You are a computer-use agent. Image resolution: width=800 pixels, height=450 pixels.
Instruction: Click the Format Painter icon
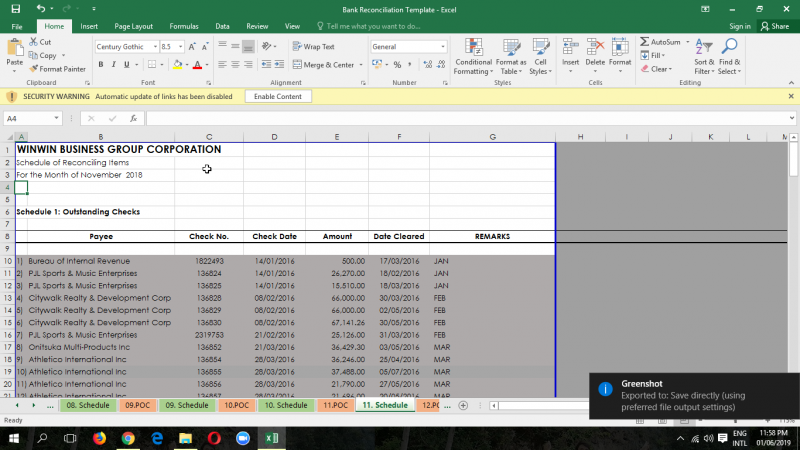[33, 69]
